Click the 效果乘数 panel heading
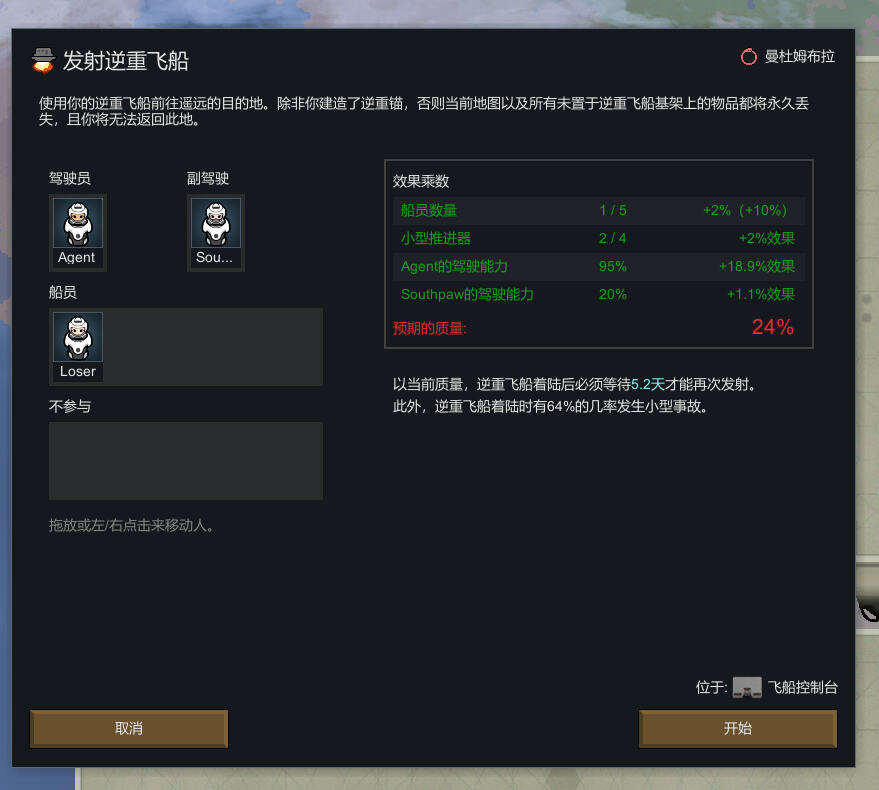 tap(421, 181)
